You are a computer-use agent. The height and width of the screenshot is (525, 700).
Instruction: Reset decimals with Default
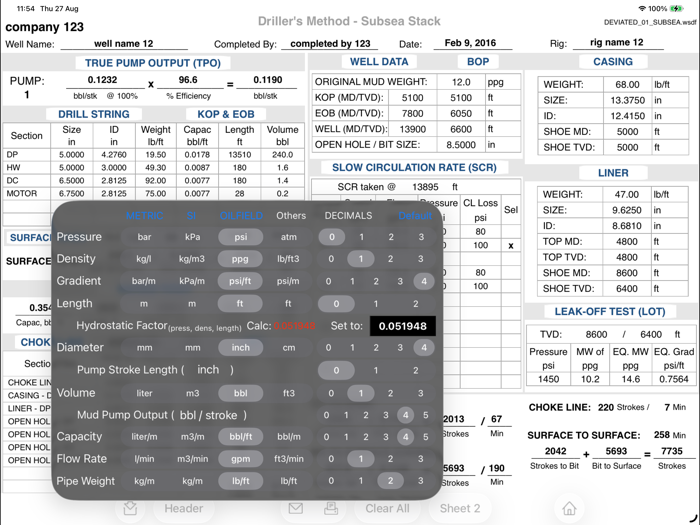pyautogui.click(x=415, y=216)
